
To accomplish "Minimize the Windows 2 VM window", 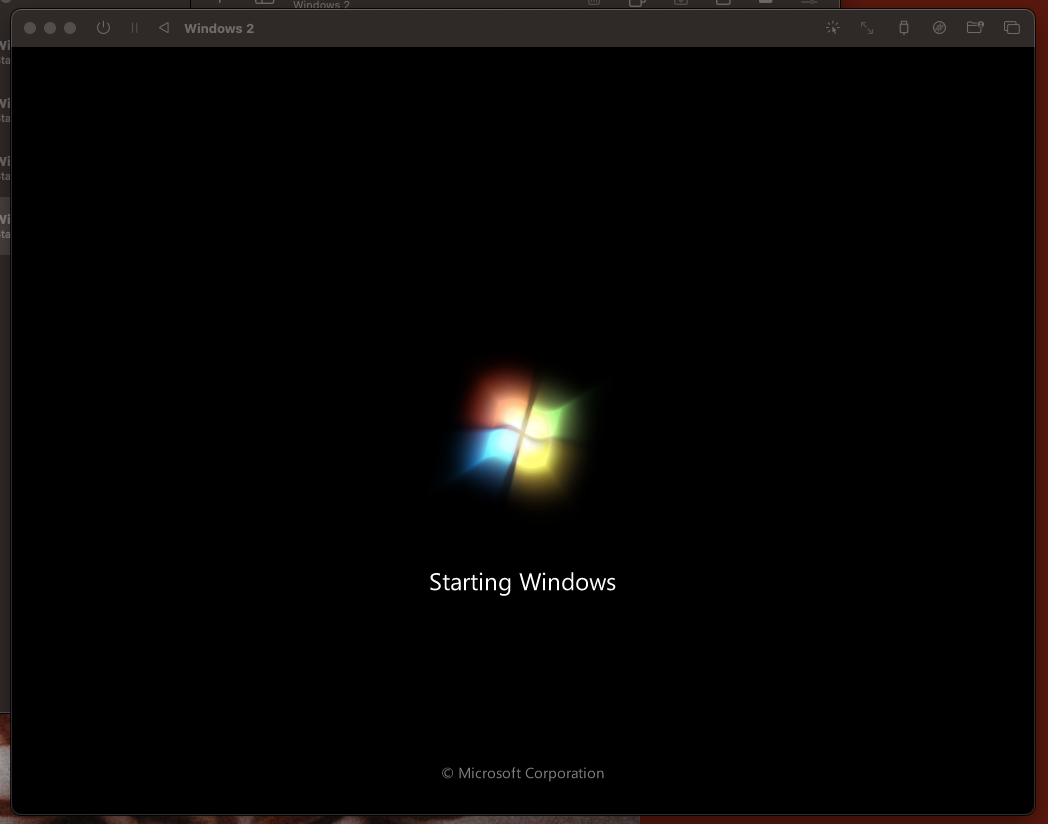I will pos(50,28).
